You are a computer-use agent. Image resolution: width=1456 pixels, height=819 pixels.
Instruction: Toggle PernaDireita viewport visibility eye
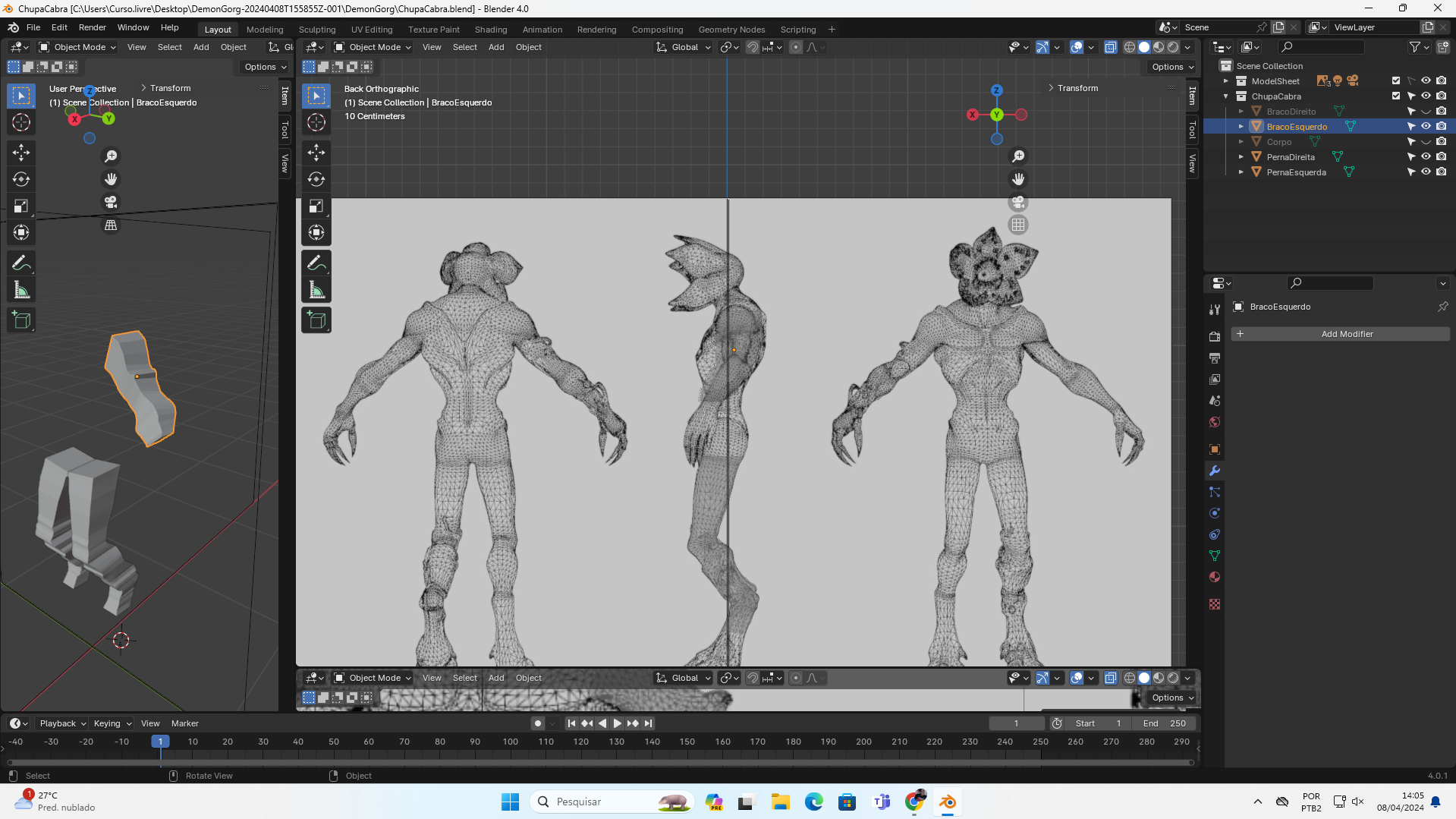coord(1426,157)
